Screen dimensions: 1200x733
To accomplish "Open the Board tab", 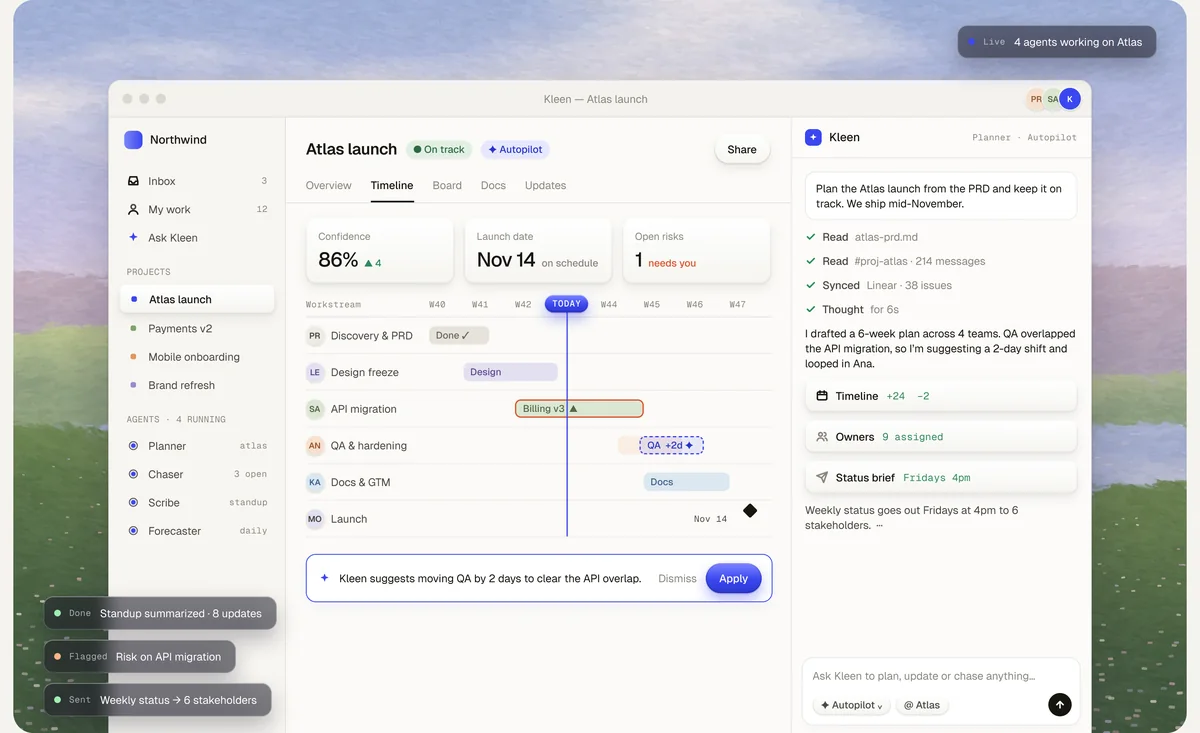I will coord(447,186).
